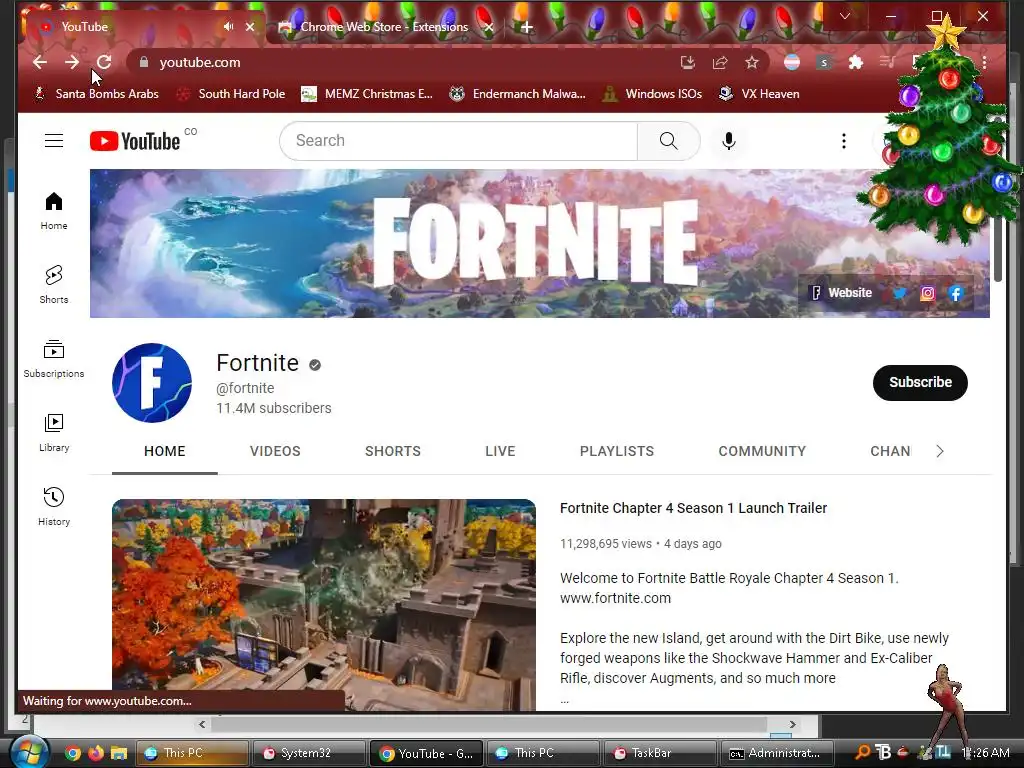Open Subscriptions in YouTube sidebar
This screenshot has height=768, width=1024.
click(54, 359)
